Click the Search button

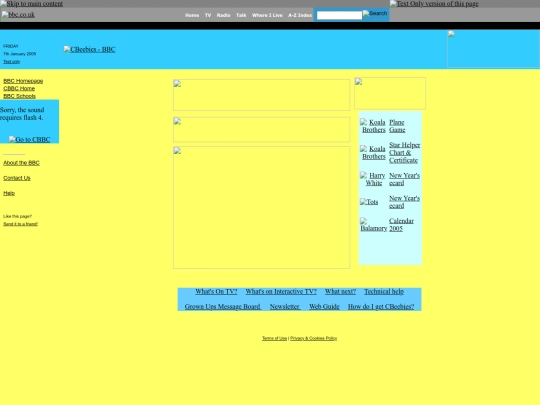point(375,13)
